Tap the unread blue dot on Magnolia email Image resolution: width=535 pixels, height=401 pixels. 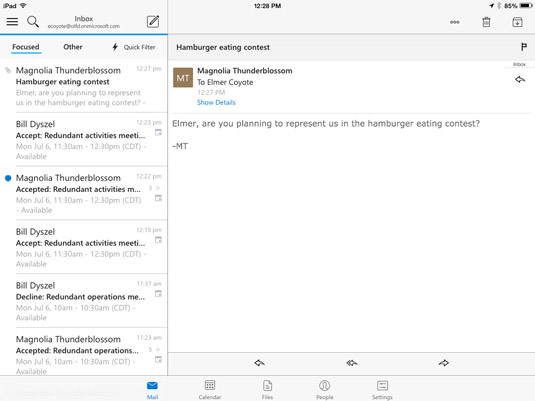click(x=8, y=178)
